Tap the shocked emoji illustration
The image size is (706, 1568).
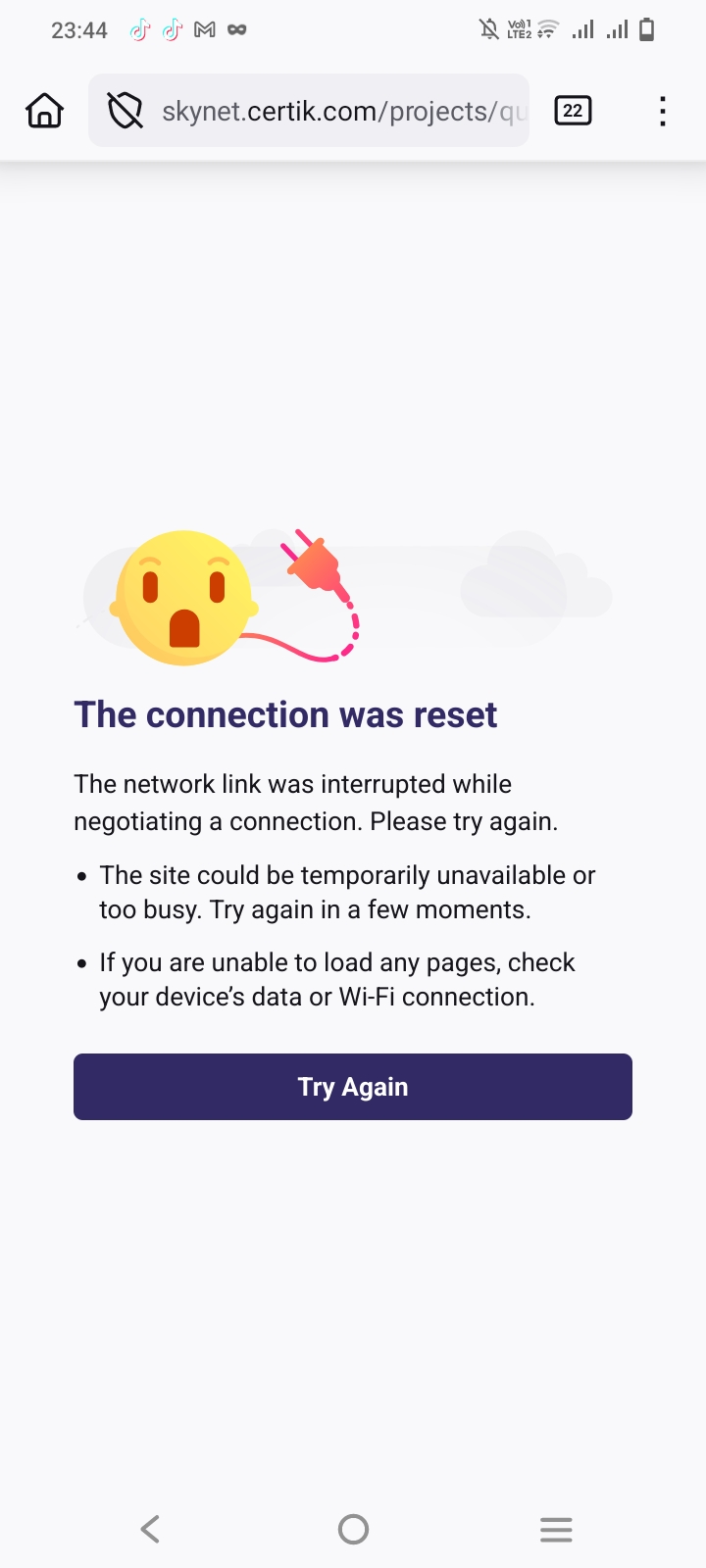click(x=184, y=598)
